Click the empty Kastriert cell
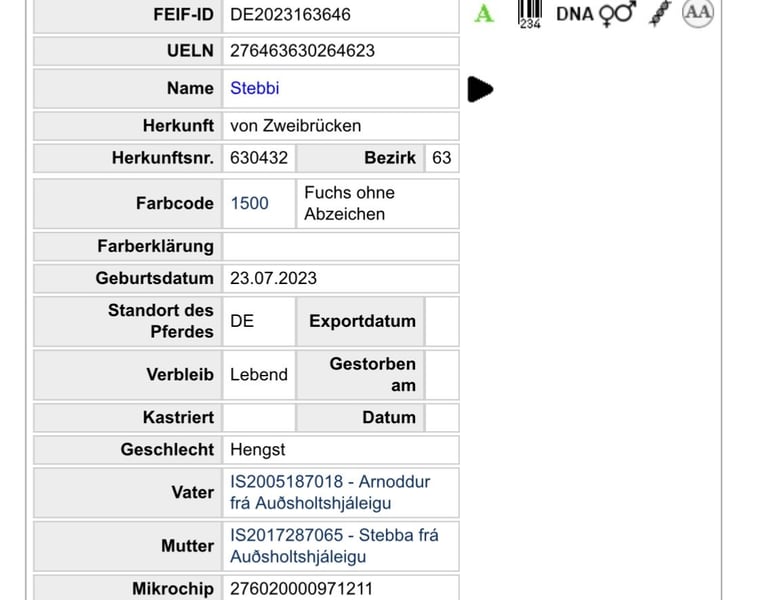Viewport: 762px width, 600px height. 258,417
